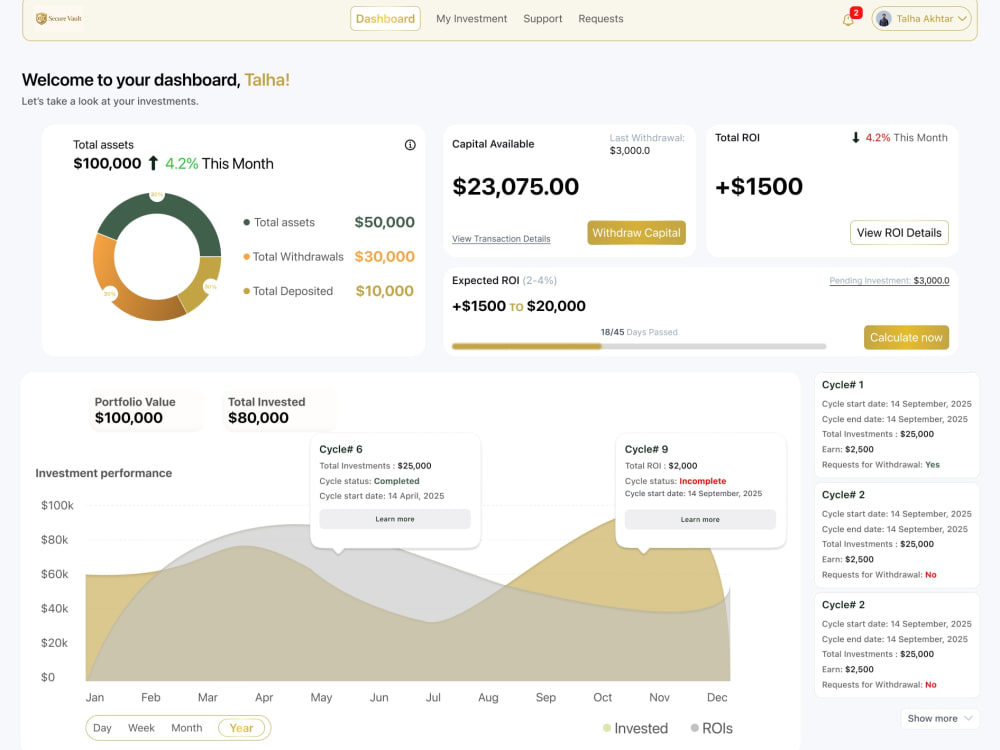Click the Calculate now button

click(906, 337)
